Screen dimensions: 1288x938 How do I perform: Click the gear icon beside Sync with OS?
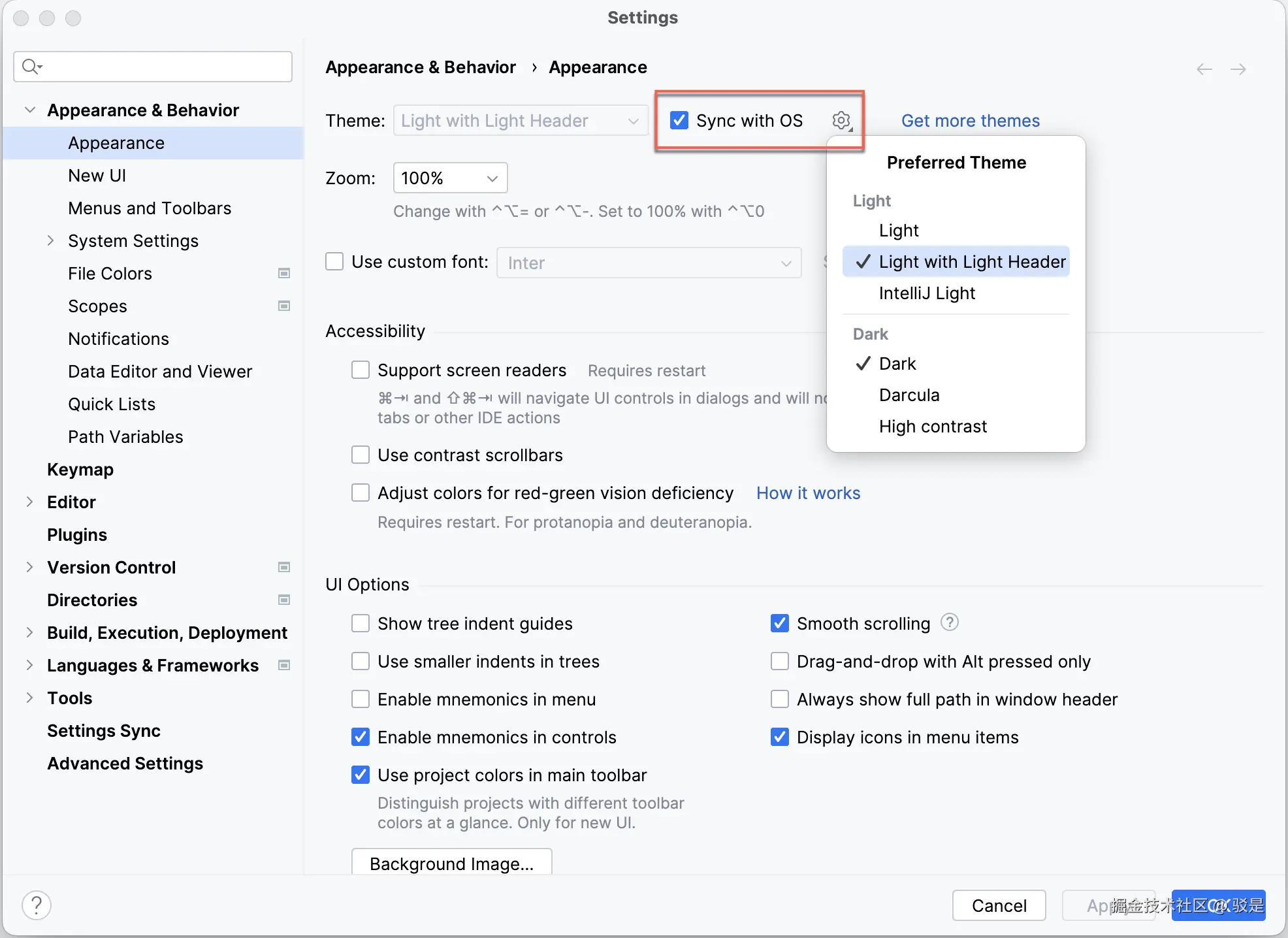pyautogui.click(x=841, y=121)
